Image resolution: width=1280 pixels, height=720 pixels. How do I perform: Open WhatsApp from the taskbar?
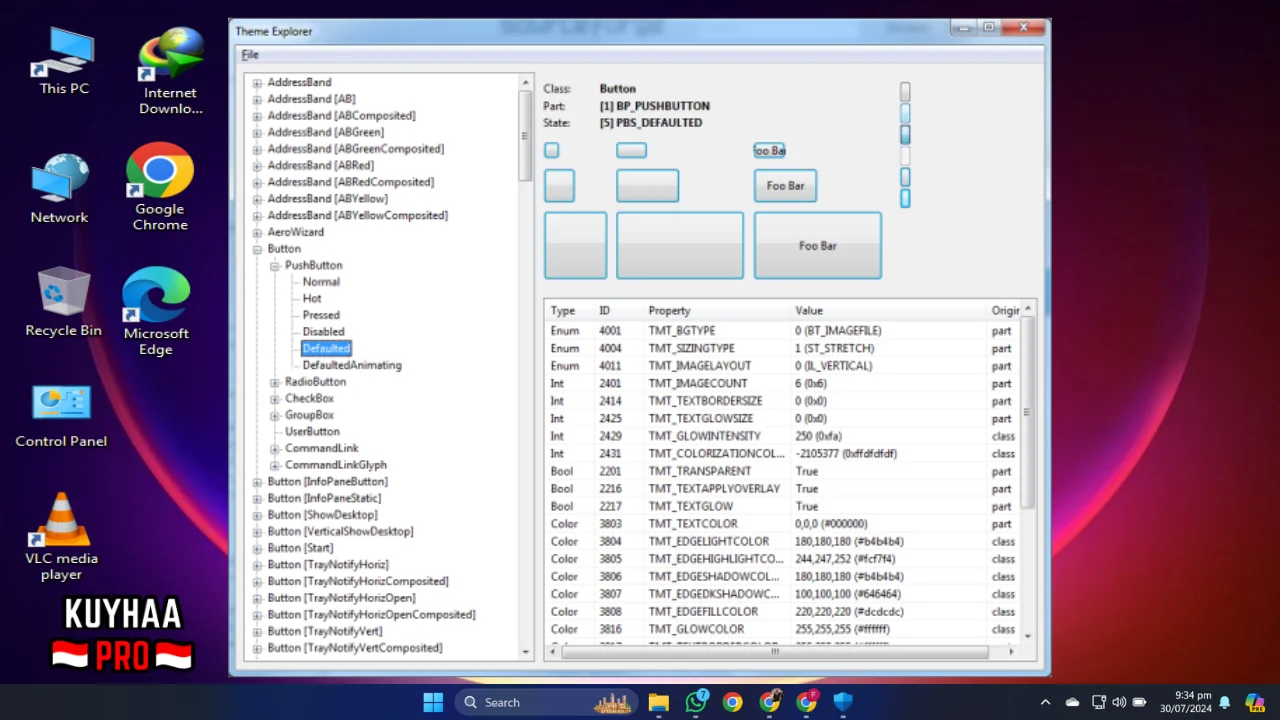click(696, 702)
